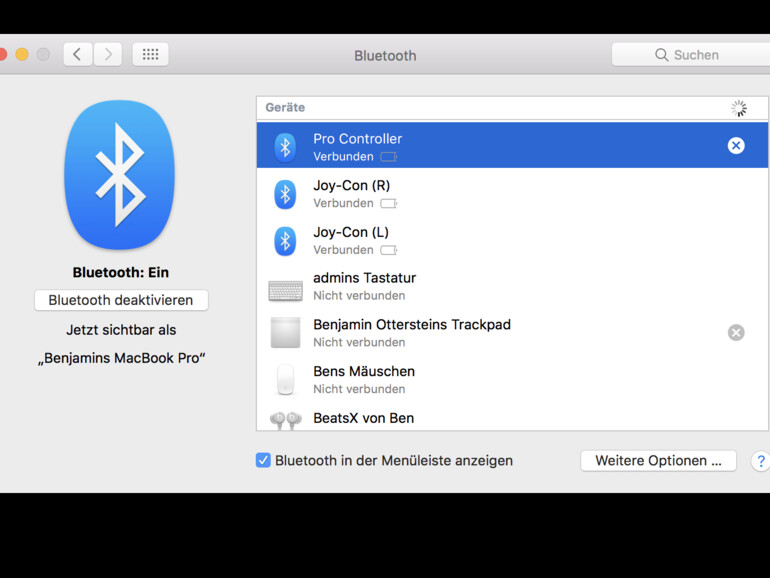Open Weitere Optionen ...
This screenshot has height=578, width=770.
click(x=658, y=461)
